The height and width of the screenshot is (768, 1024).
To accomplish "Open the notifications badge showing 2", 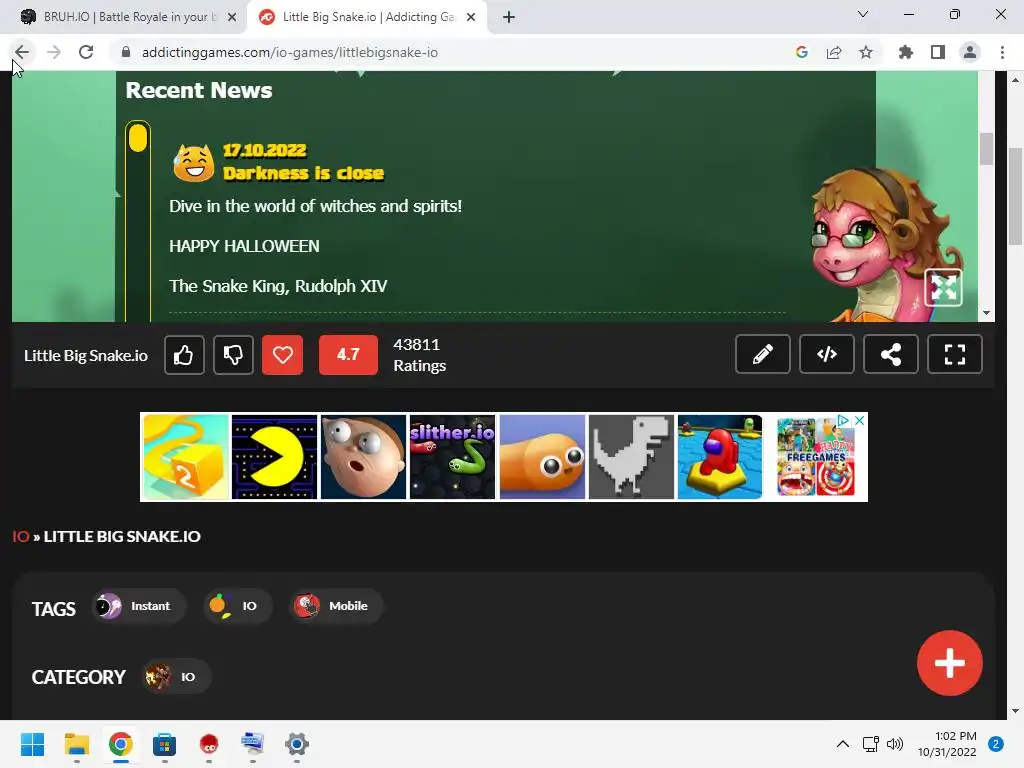I will coord(996,744).
